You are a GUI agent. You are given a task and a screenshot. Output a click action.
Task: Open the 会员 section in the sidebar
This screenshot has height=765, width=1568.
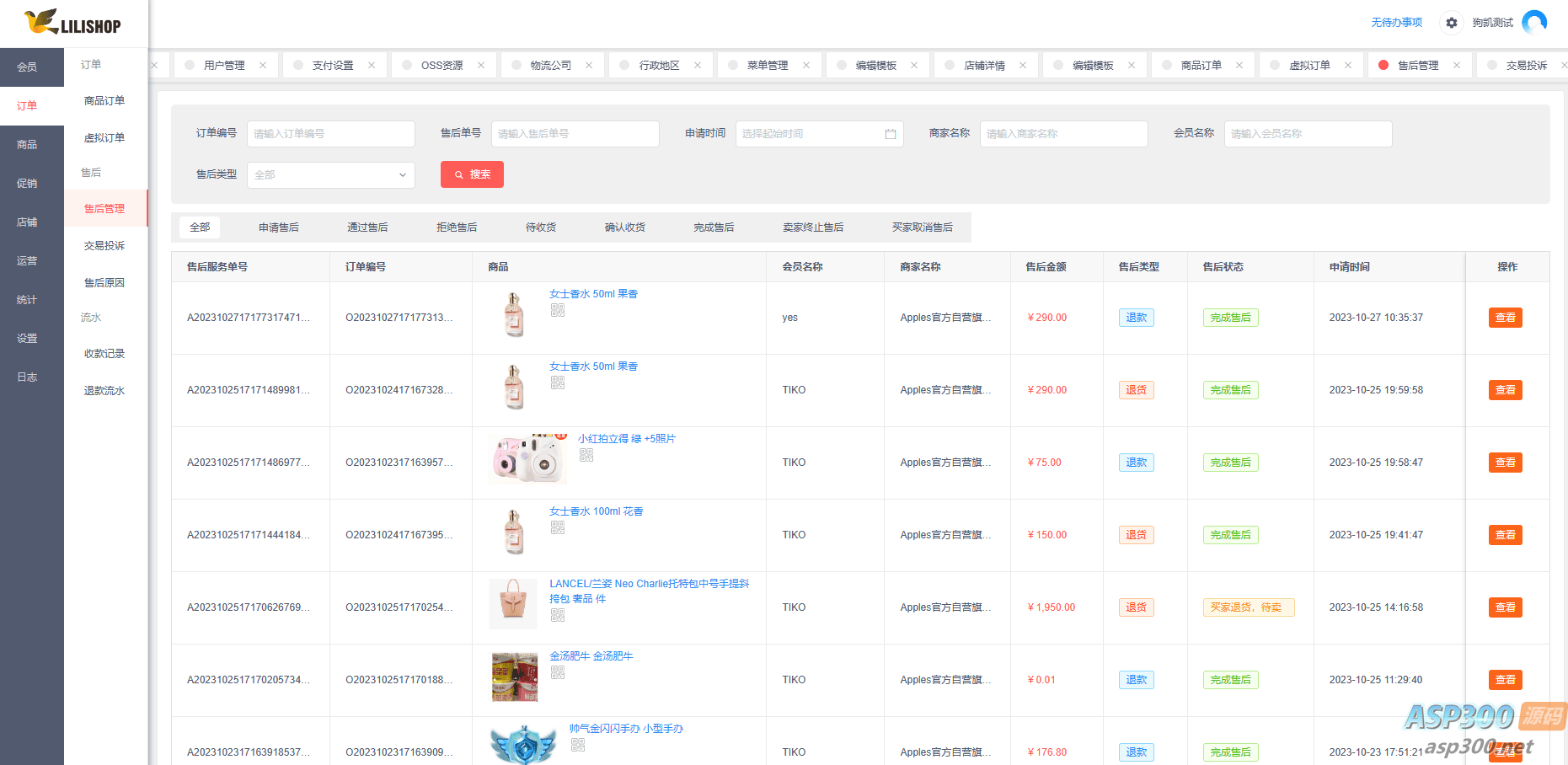32,67
